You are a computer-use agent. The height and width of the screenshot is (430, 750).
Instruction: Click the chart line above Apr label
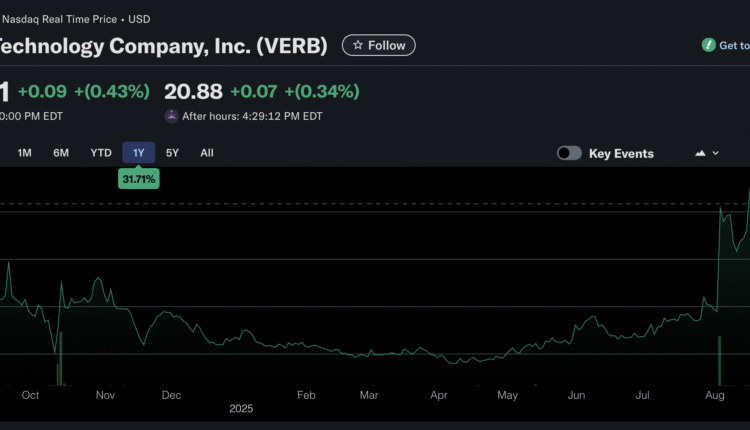pyautogui.click(x=438, y=359)
